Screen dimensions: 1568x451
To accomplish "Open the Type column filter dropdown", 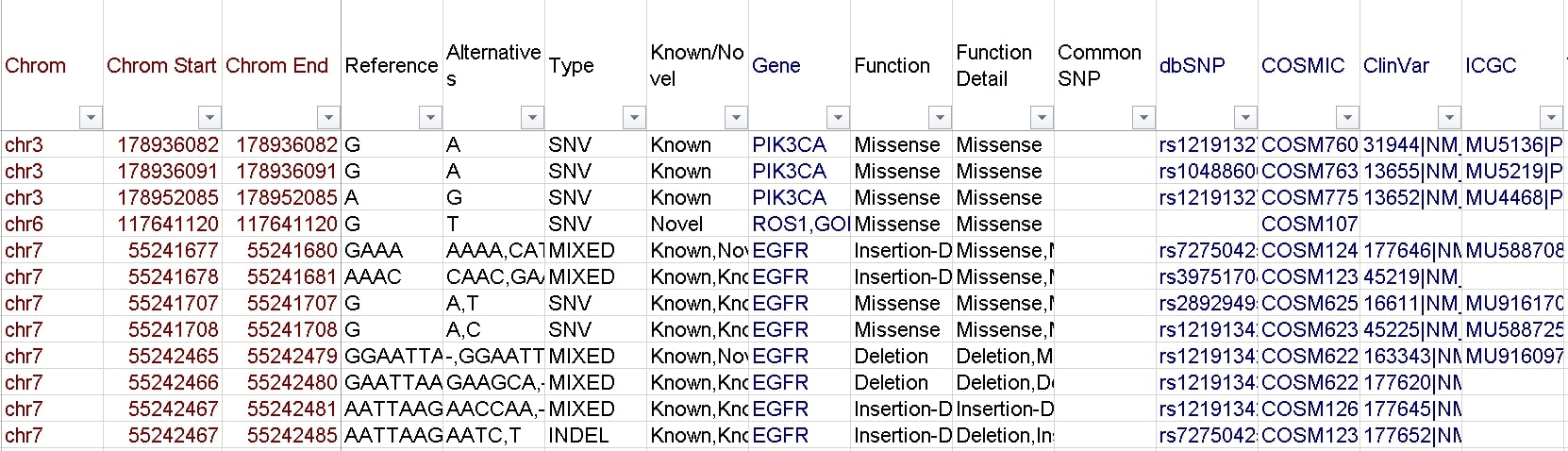I will [x=634, y=118].
